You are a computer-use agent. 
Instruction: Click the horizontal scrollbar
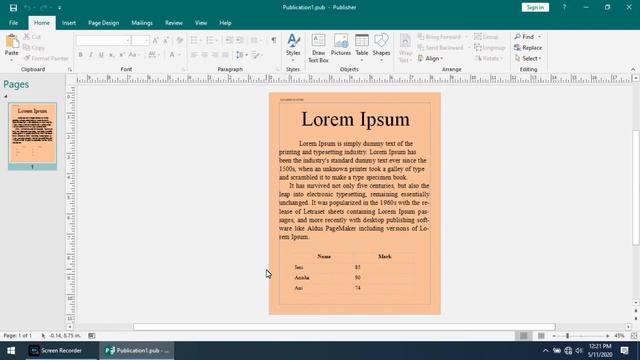tap(344, 327)
